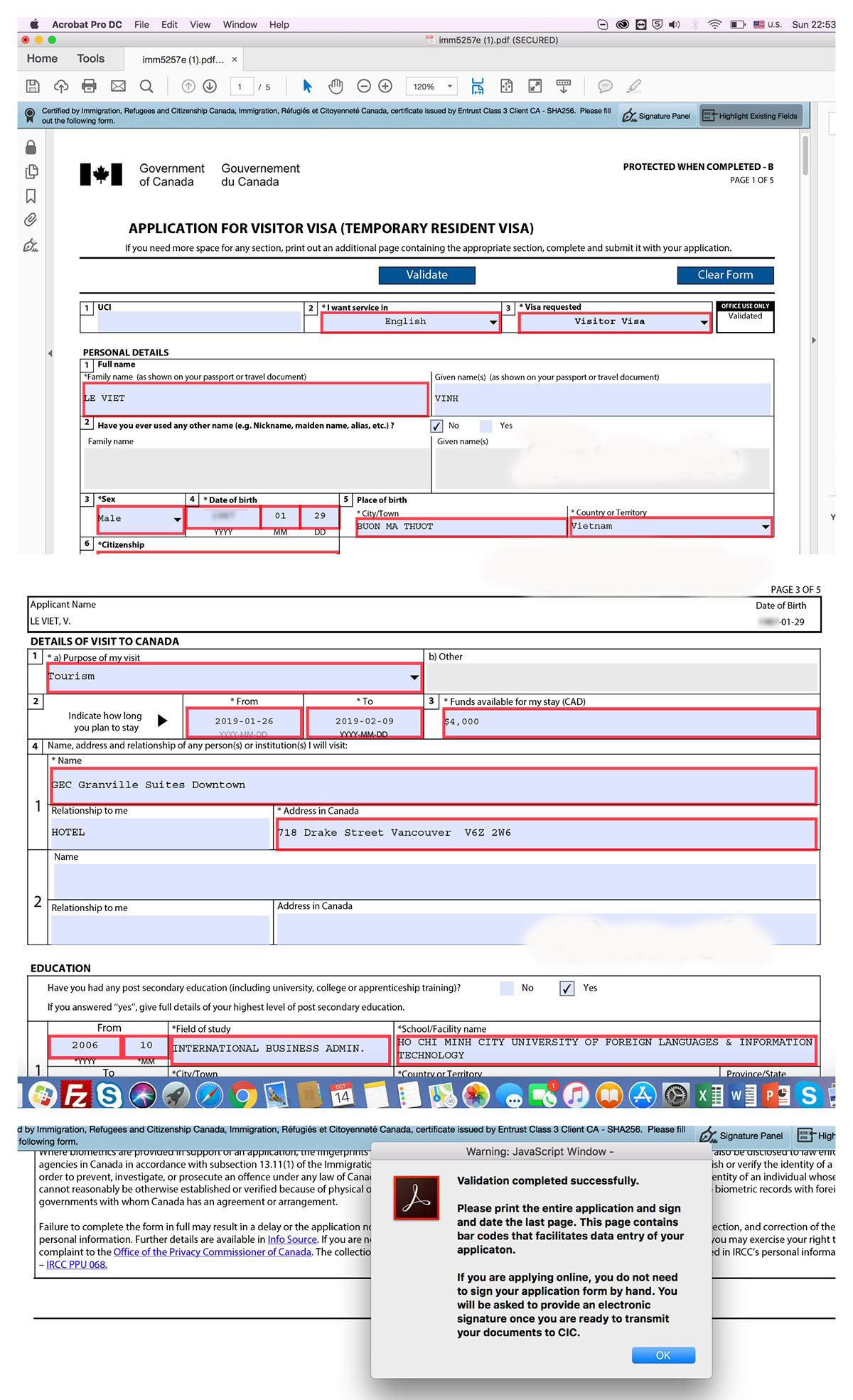
Task: Select the arrow Selection tool
Action: [307, 87]
